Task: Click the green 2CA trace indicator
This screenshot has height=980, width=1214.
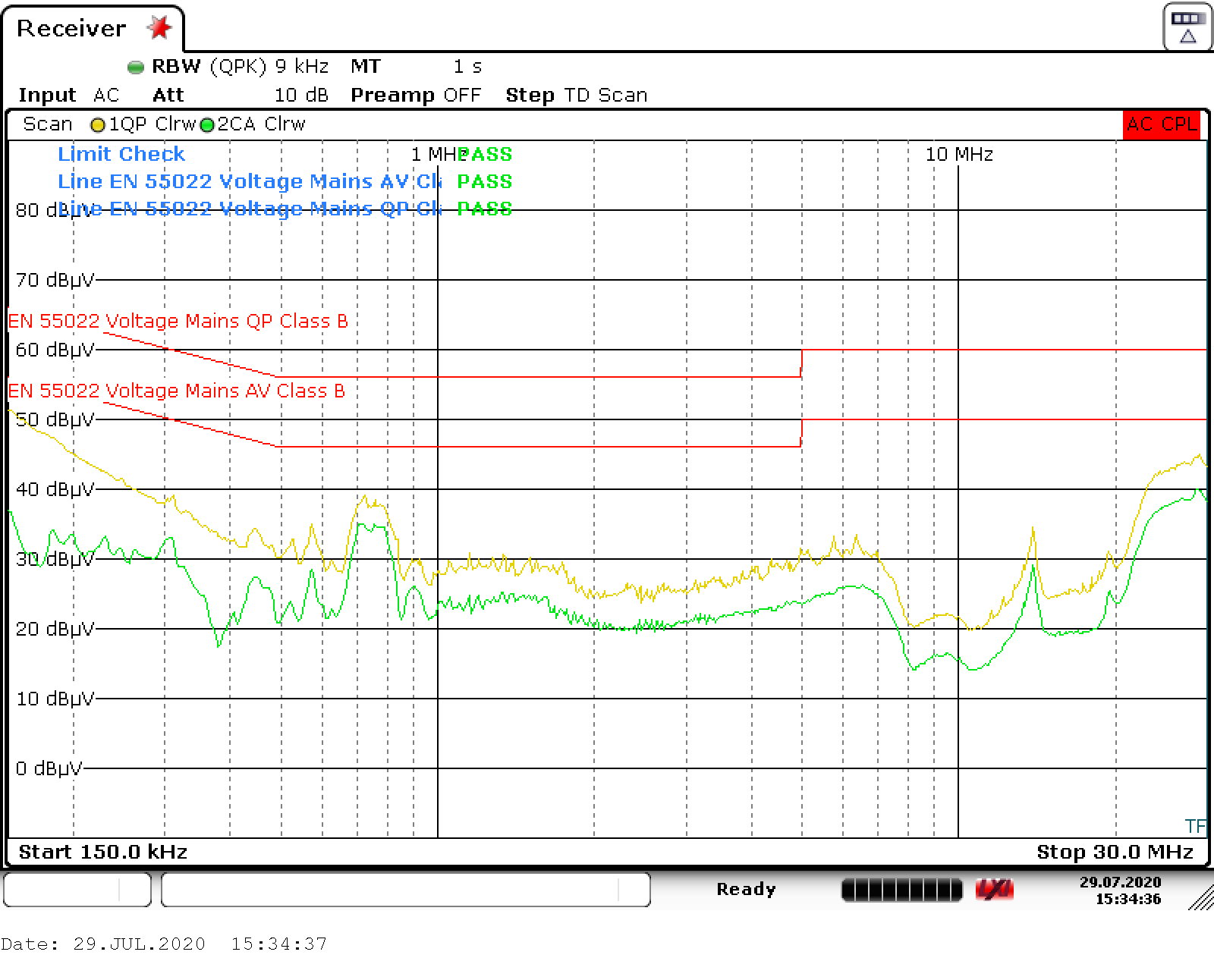Action: 206,125
